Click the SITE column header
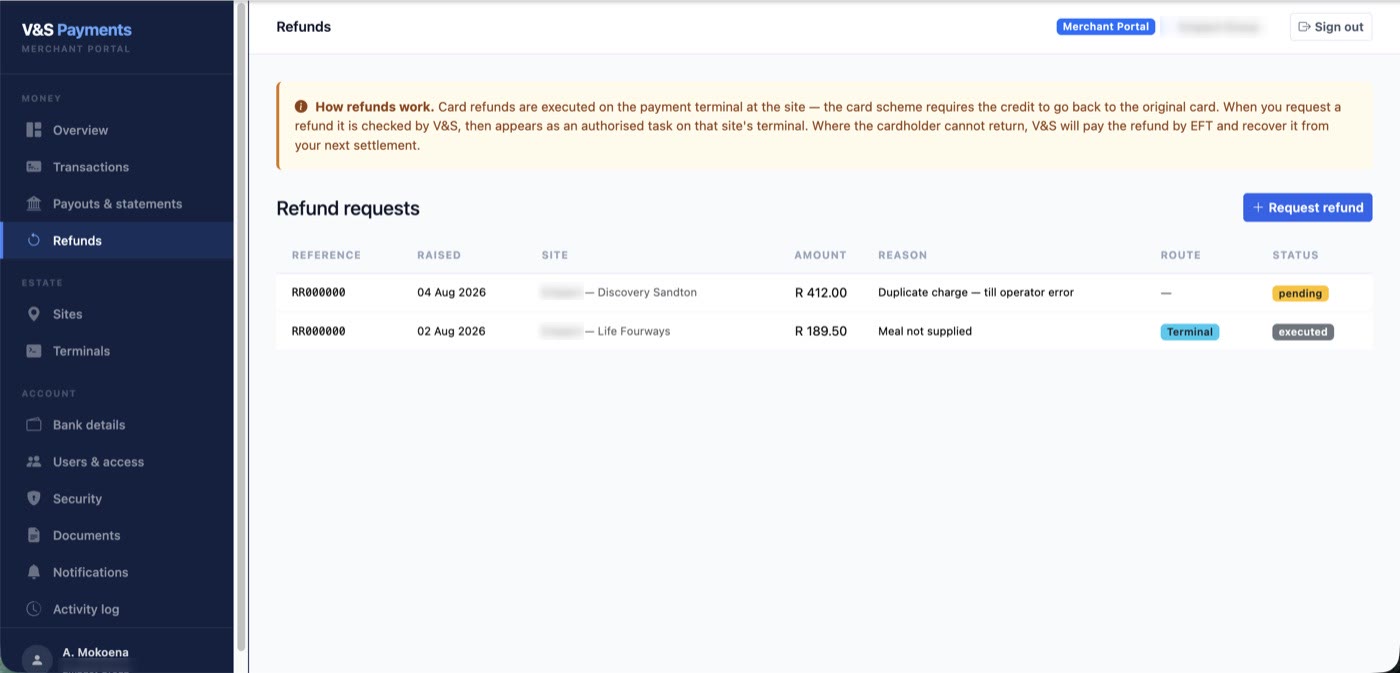 click(554, 255)
